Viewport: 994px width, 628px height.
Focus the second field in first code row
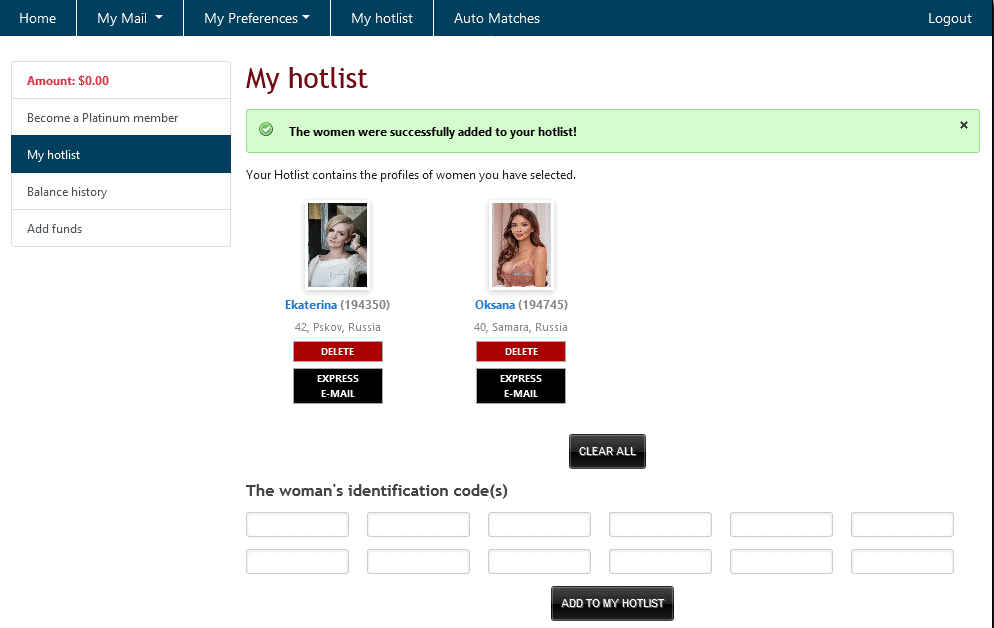418,525
